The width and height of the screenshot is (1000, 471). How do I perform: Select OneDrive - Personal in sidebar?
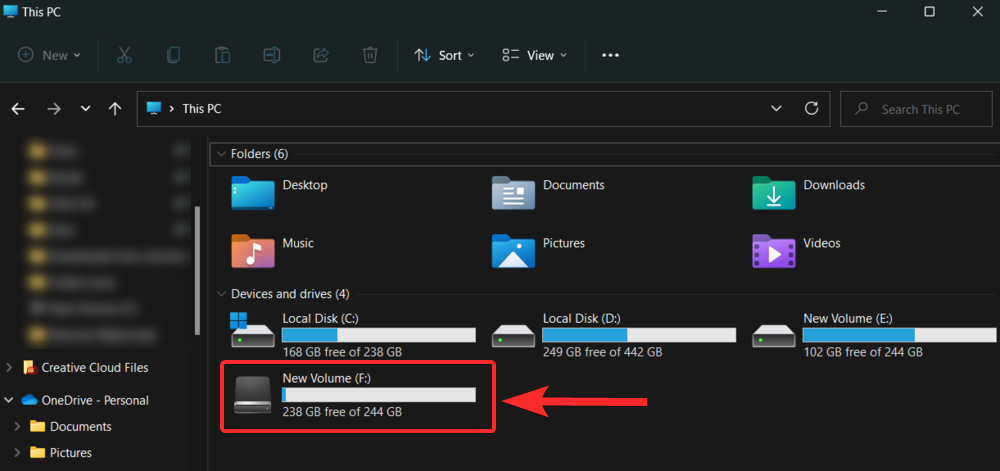click(85, 400)
